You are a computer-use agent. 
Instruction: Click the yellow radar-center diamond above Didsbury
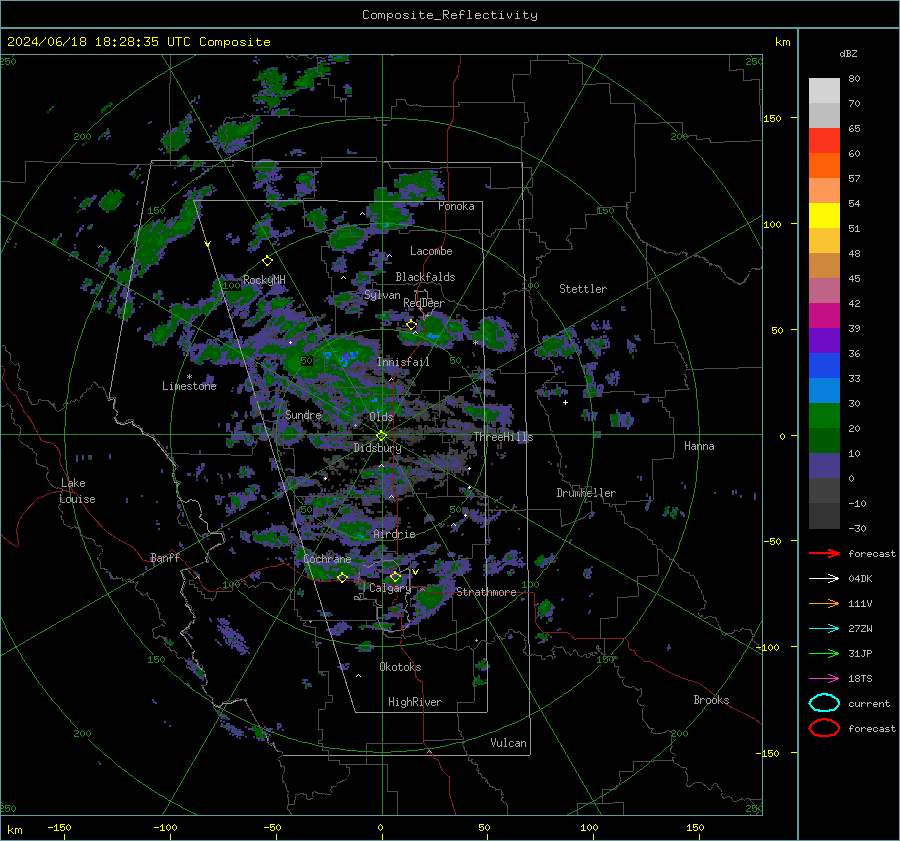[381, 436]
